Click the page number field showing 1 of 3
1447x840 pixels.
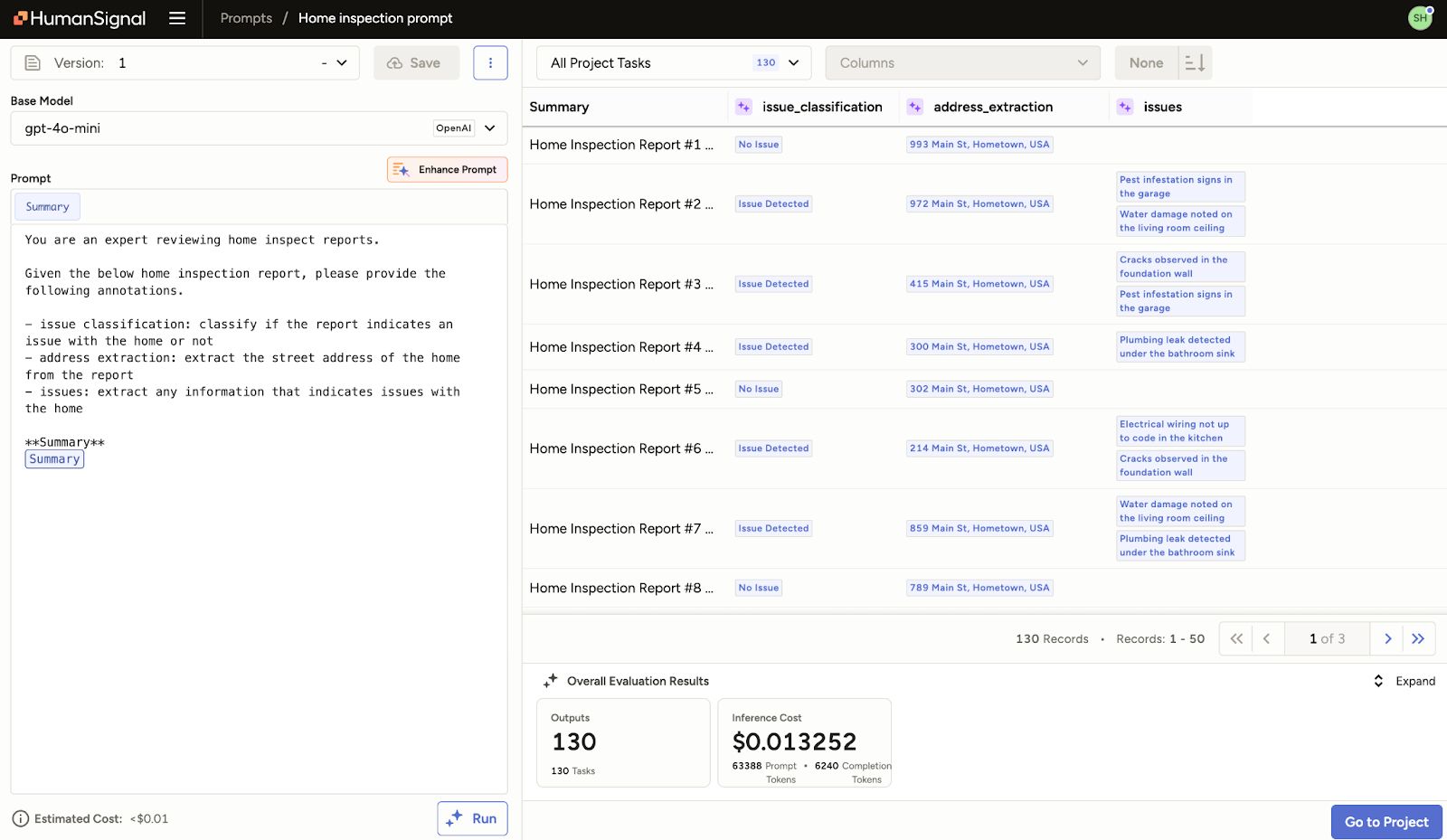tap(1327, 638)
